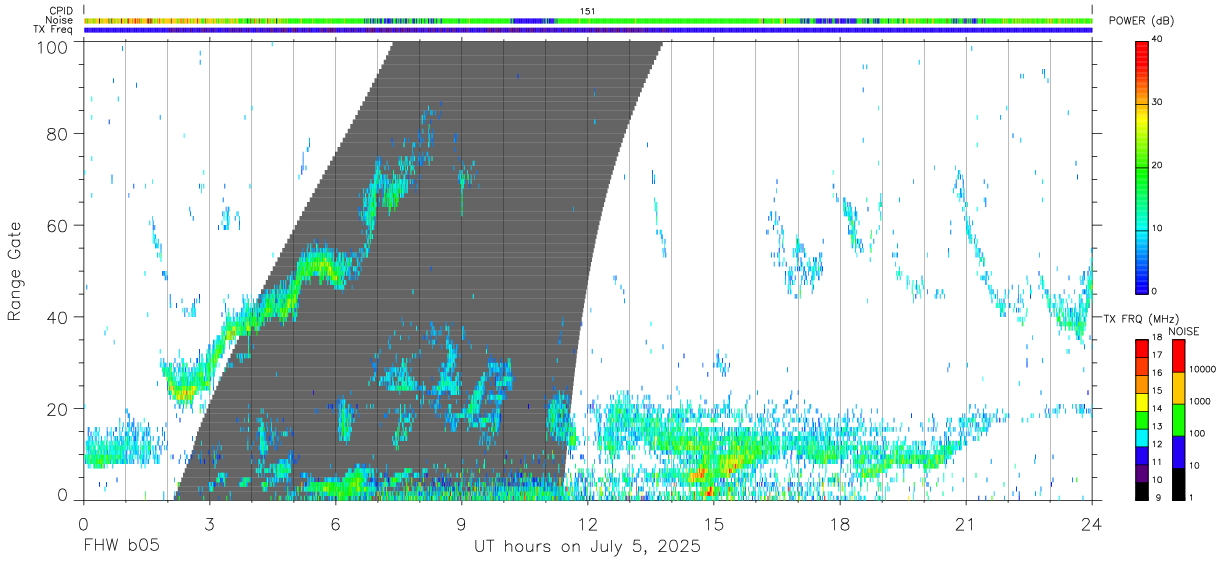Click the 40 tick on Range Gate axis
Viewport: 1228px width, 567px height.
tap(58, 317)
